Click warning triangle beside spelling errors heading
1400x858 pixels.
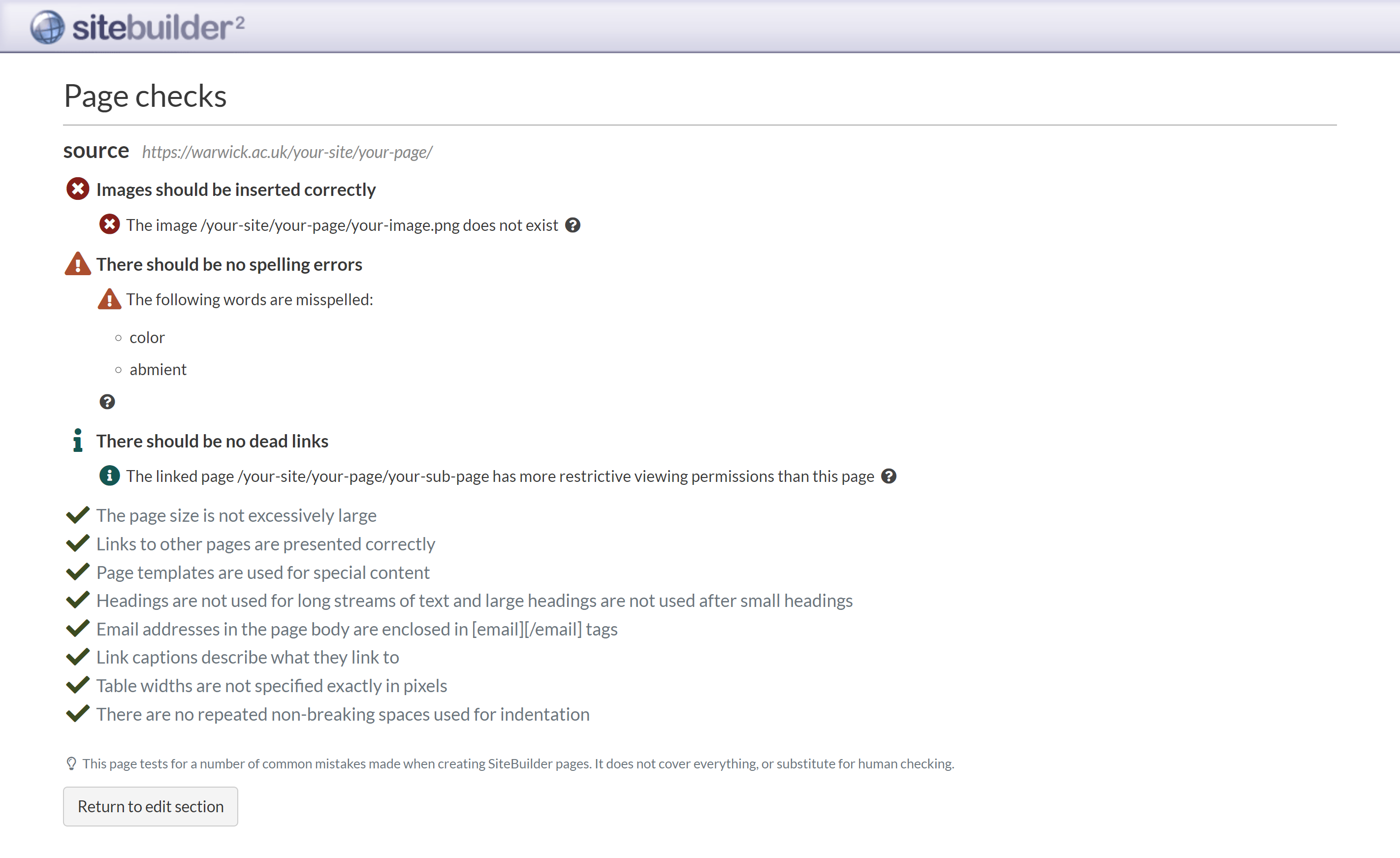[78, 264]
